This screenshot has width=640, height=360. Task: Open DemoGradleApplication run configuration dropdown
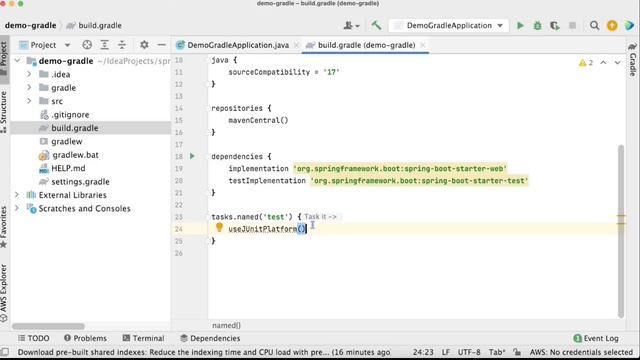click(x=449, y=25)
